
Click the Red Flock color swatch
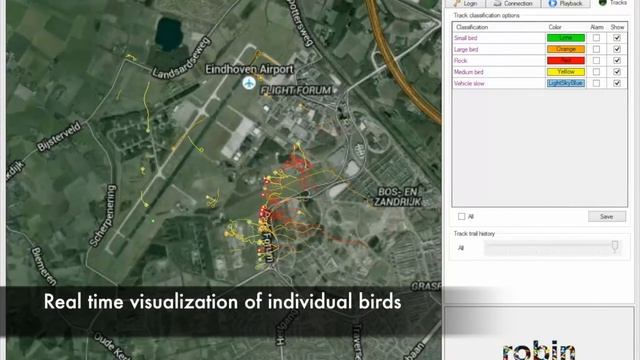[566, 60]
